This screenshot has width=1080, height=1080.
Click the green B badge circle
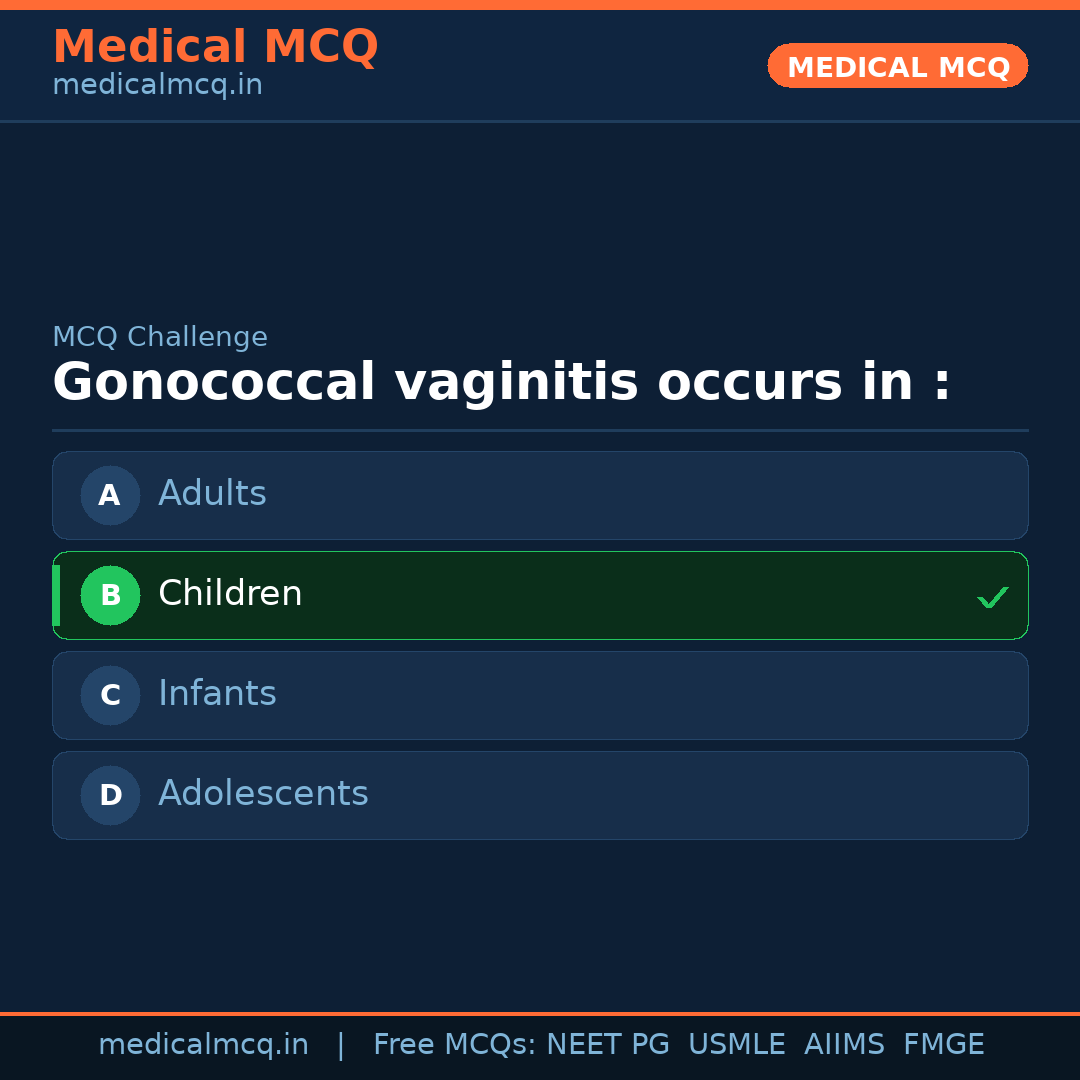click(x=110, y=595)
